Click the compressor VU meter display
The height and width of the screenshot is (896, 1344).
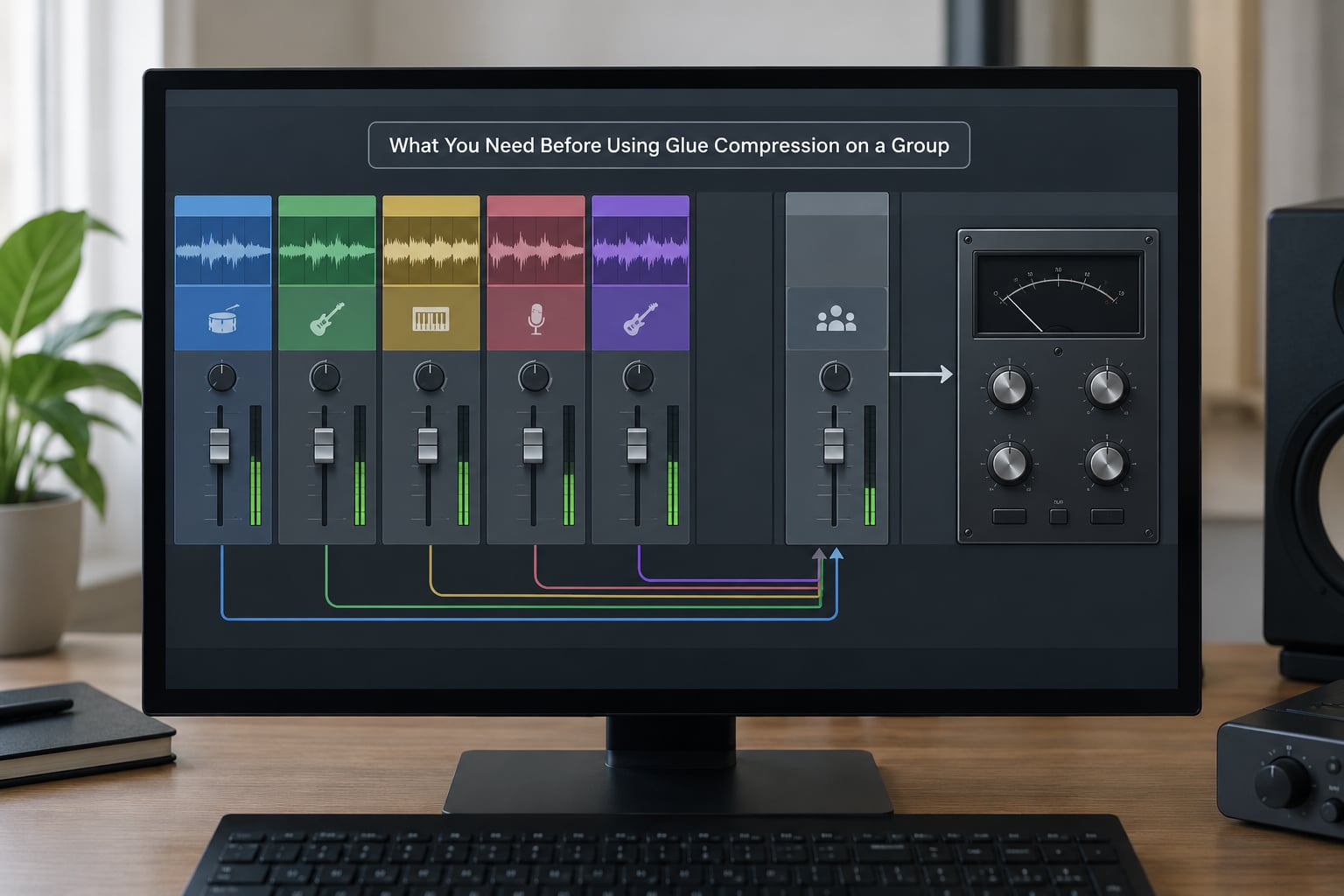[x=1058, y=295]
